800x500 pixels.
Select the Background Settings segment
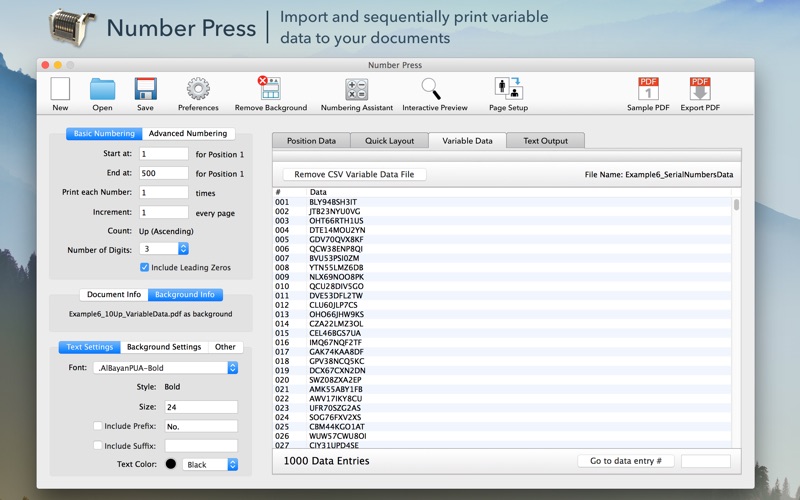pos(164,347)
